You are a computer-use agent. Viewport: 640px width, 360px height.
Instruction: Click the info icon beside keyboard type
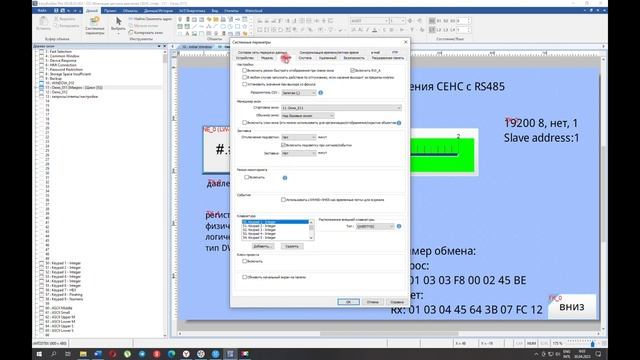click(399, 226)
